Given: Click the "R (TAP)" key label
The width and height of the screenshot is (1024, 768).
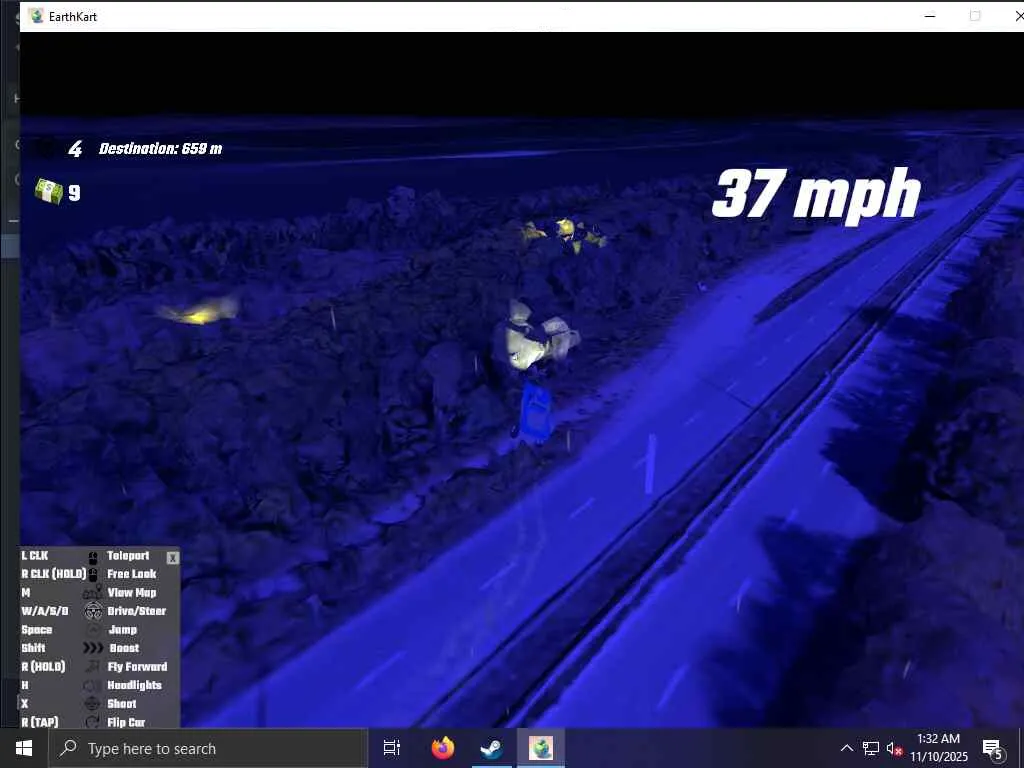Looking at the screenshot, I should click(x=40, y=722).
